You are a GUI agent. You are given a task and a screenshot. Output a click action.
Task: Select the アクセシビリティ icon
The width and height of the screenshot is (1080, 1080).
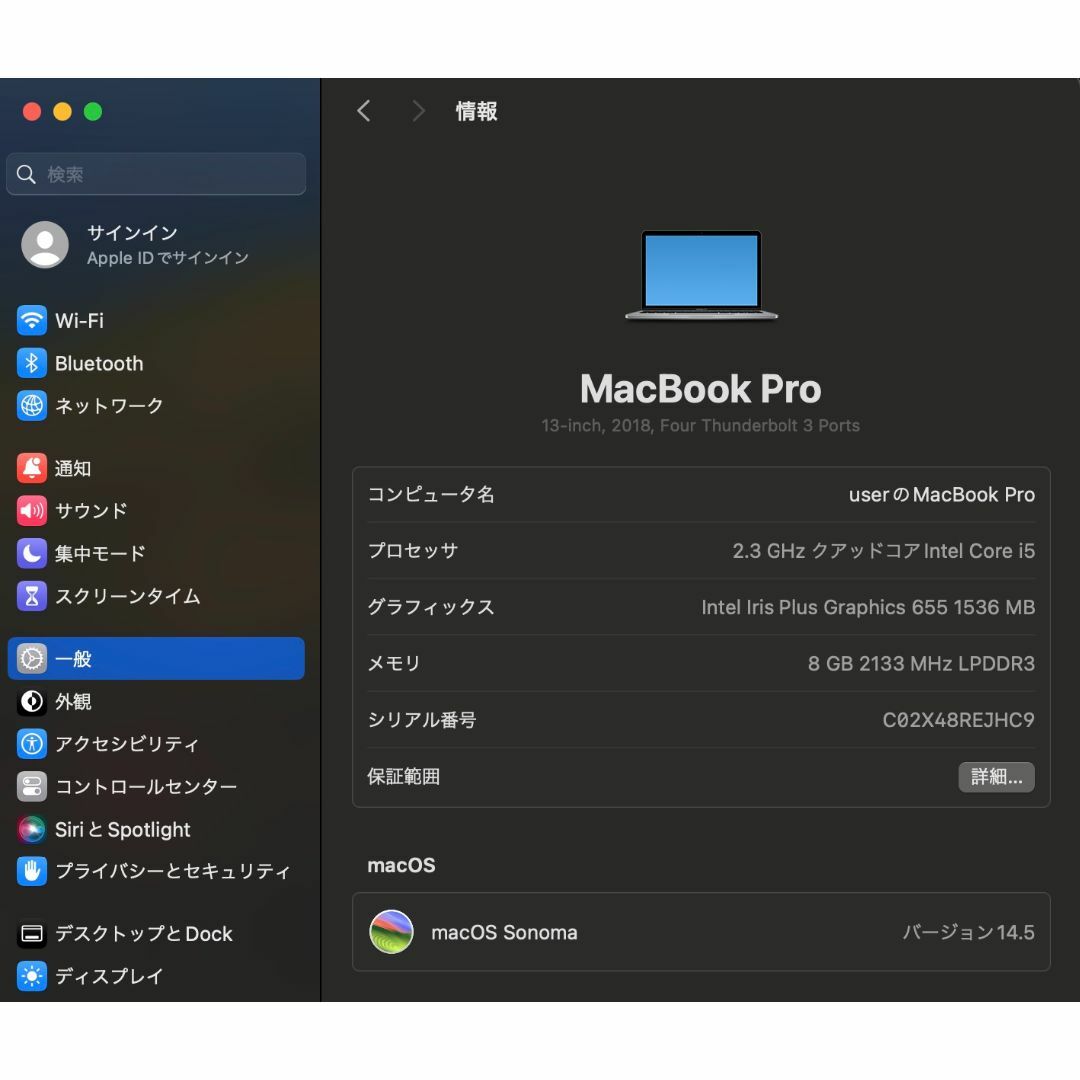pos(32,744)
